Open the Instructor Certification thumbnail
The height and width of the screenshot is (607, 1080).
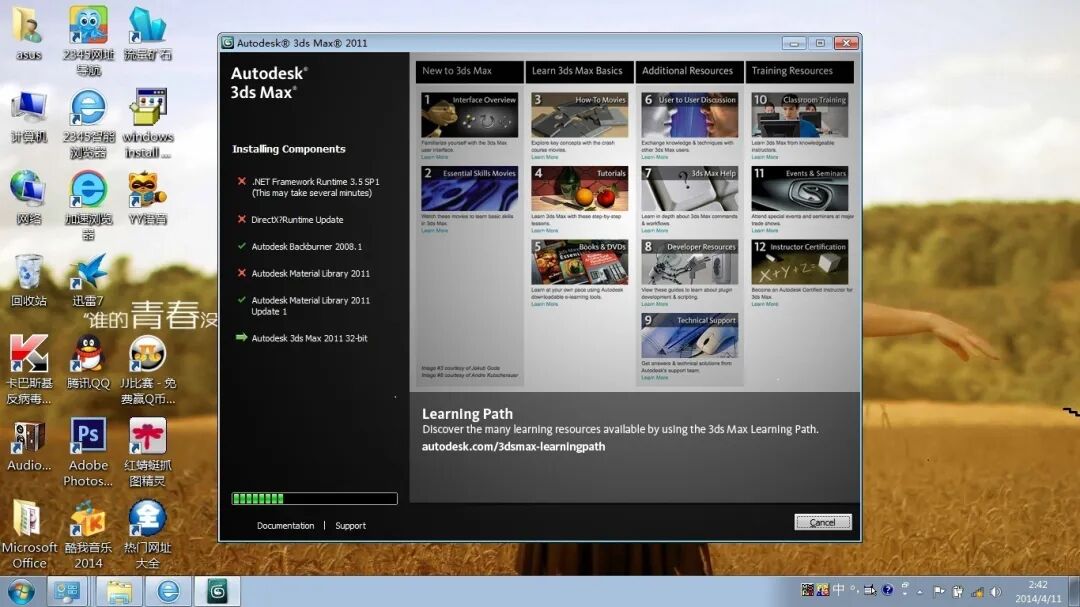point(800,262)
